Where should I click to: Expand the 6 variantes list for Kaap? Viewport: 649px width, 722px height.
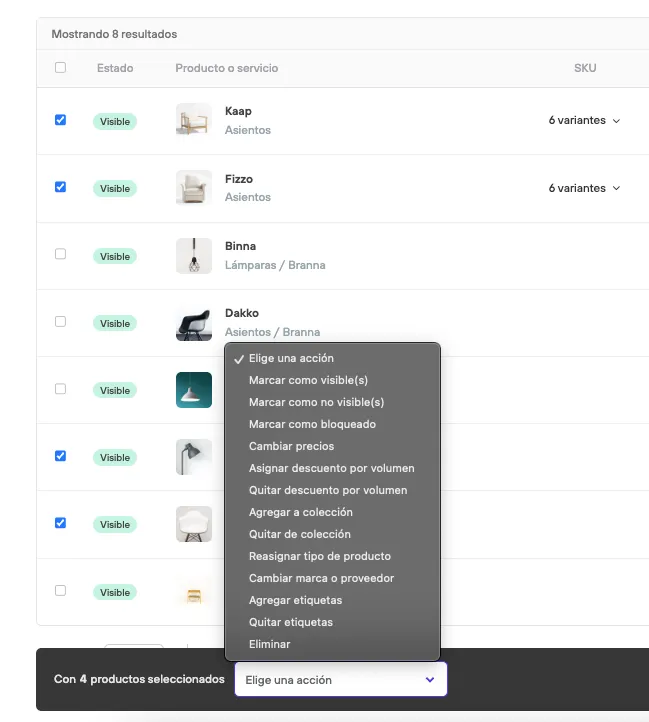coord(584,120)
